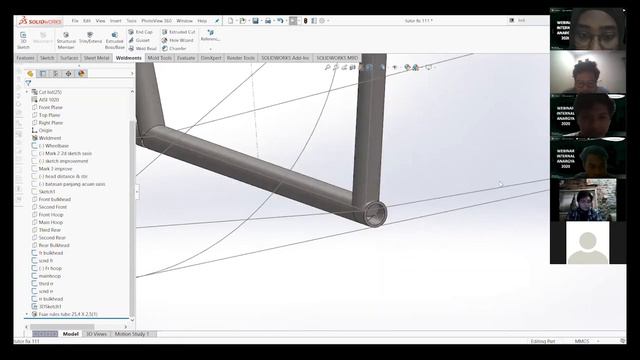Viewport: 640px width, 360px height.
Task: Open the dropdown arrow beside Options gear
Action: pos(328,21)
